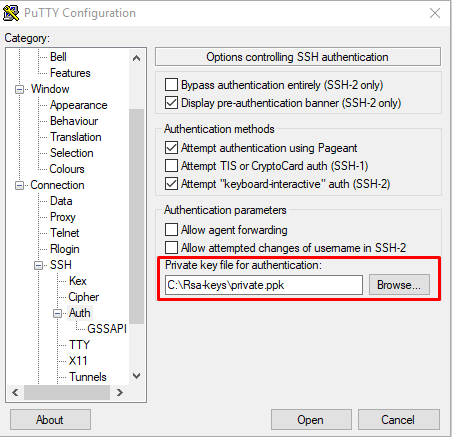Click the private key file path field

click(x=264, y=285)
